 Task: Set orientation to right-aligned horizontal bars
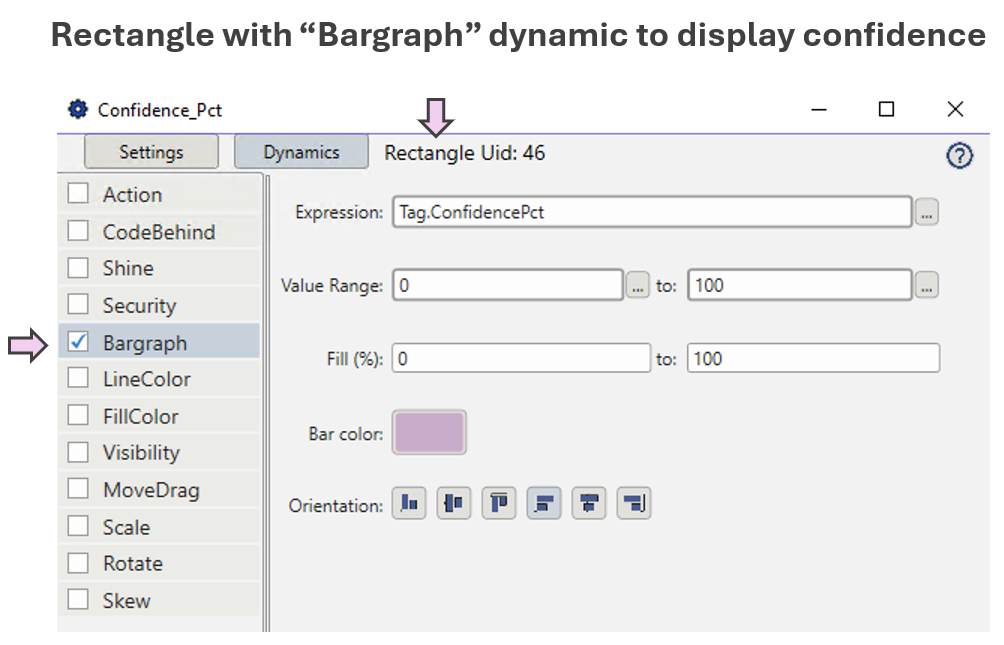click(634, 504)
